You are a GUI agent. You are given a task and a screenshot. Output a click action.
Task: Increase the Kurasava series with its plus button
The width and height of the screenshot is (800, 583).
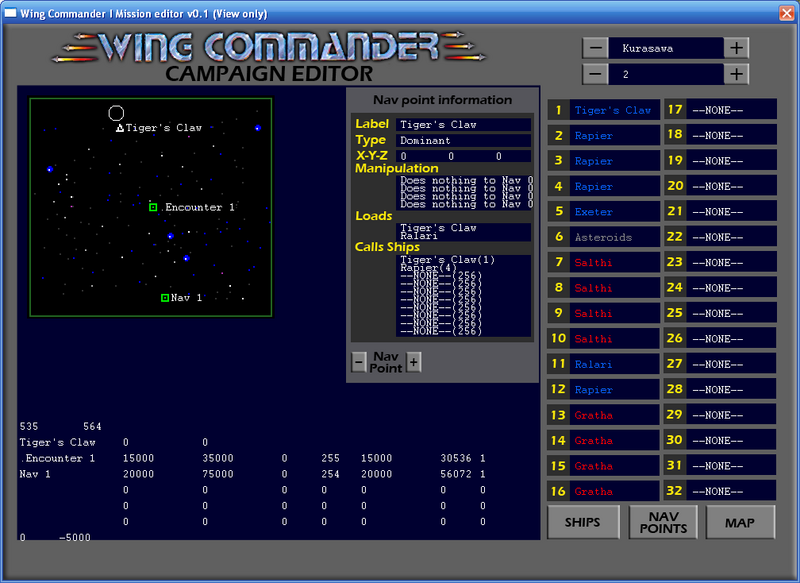738,47
